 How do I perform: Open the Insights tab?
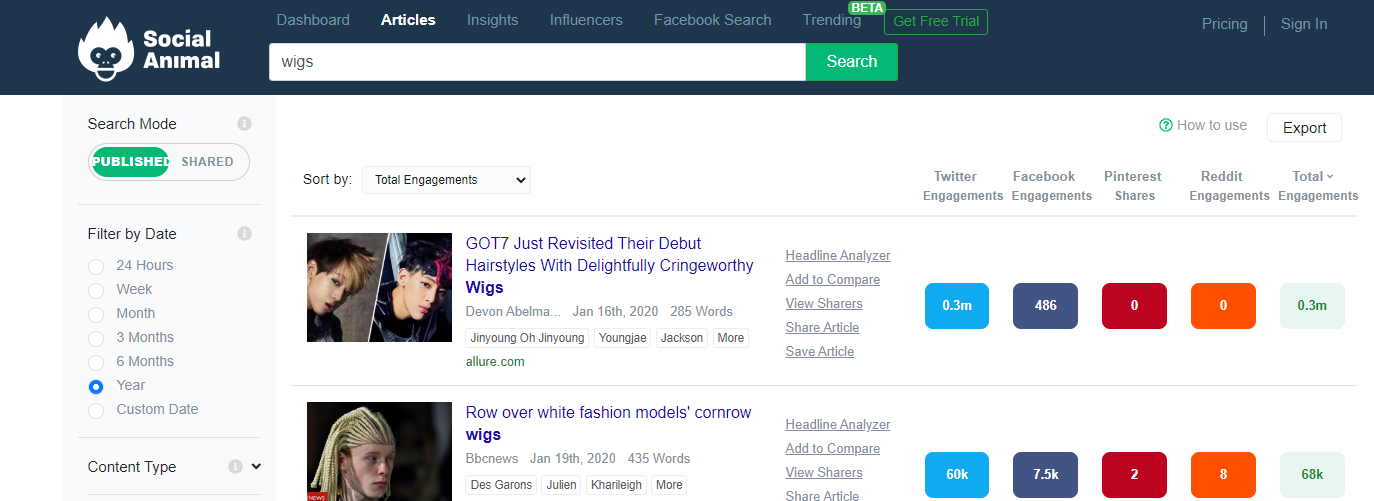pyautogui.click(x=493, y=20)
